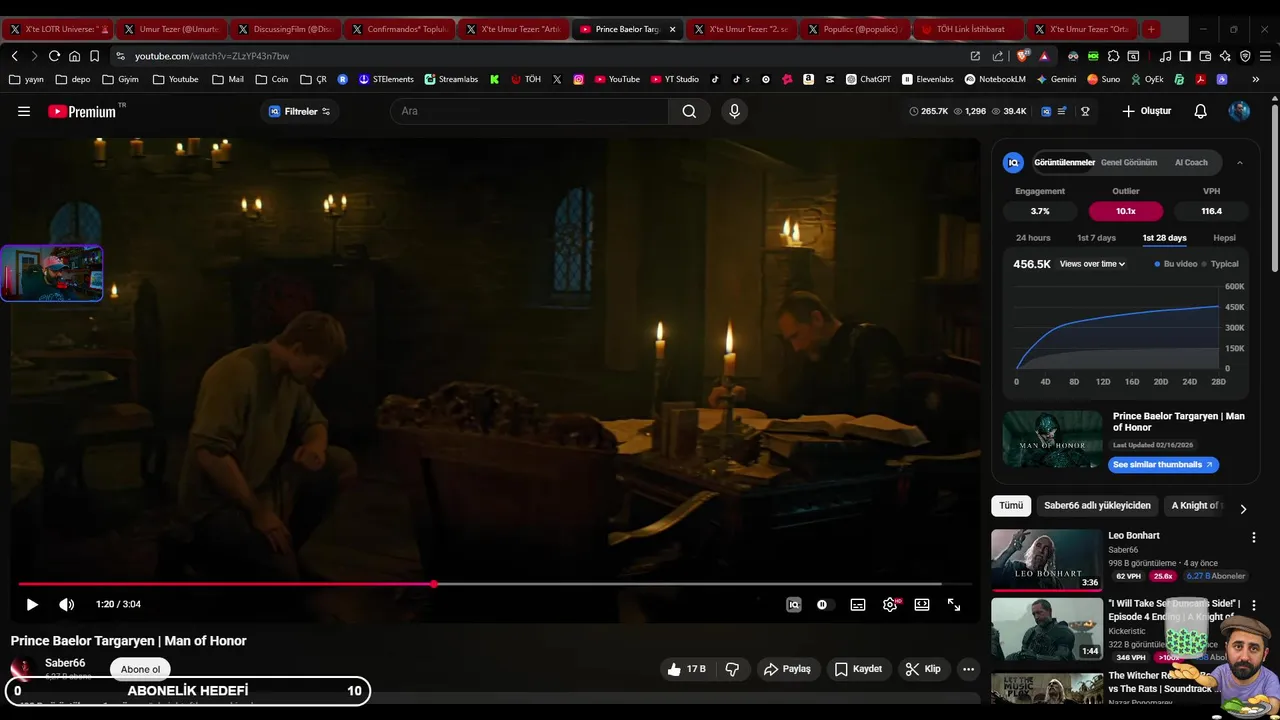Open player settings gear

pos(890,604)
